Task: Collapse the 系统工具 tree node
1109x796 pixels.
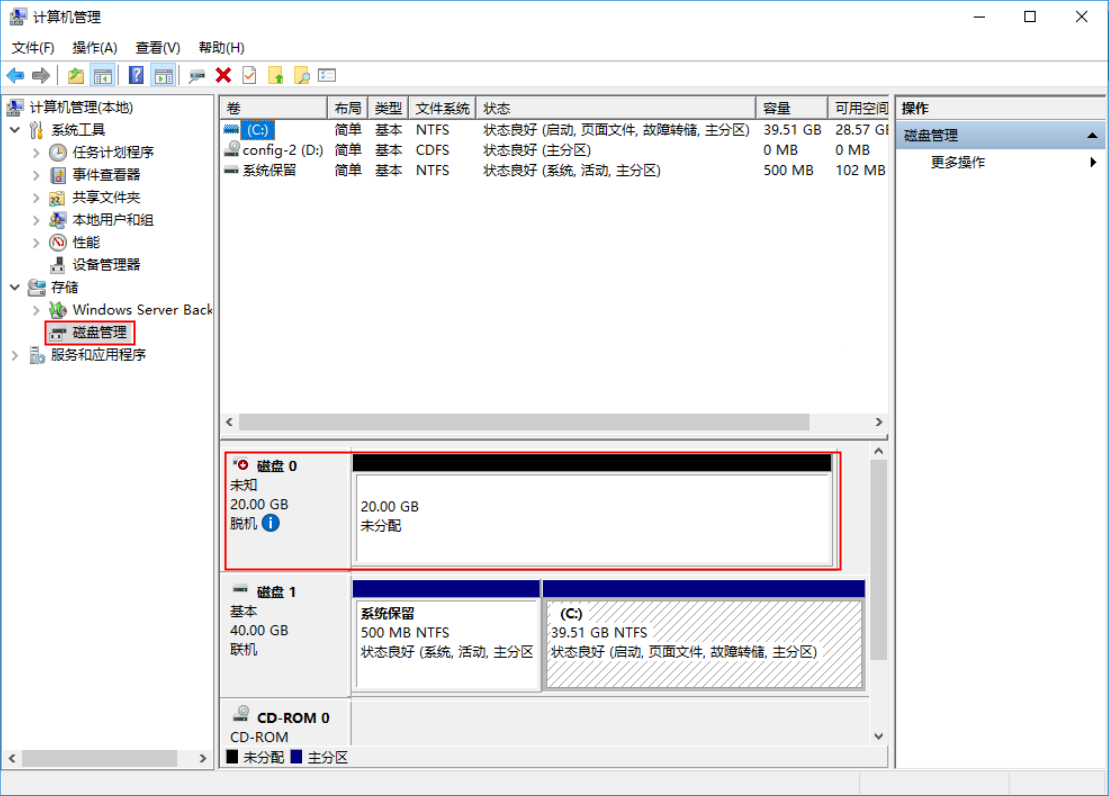Action: click(x=15, y=129)
